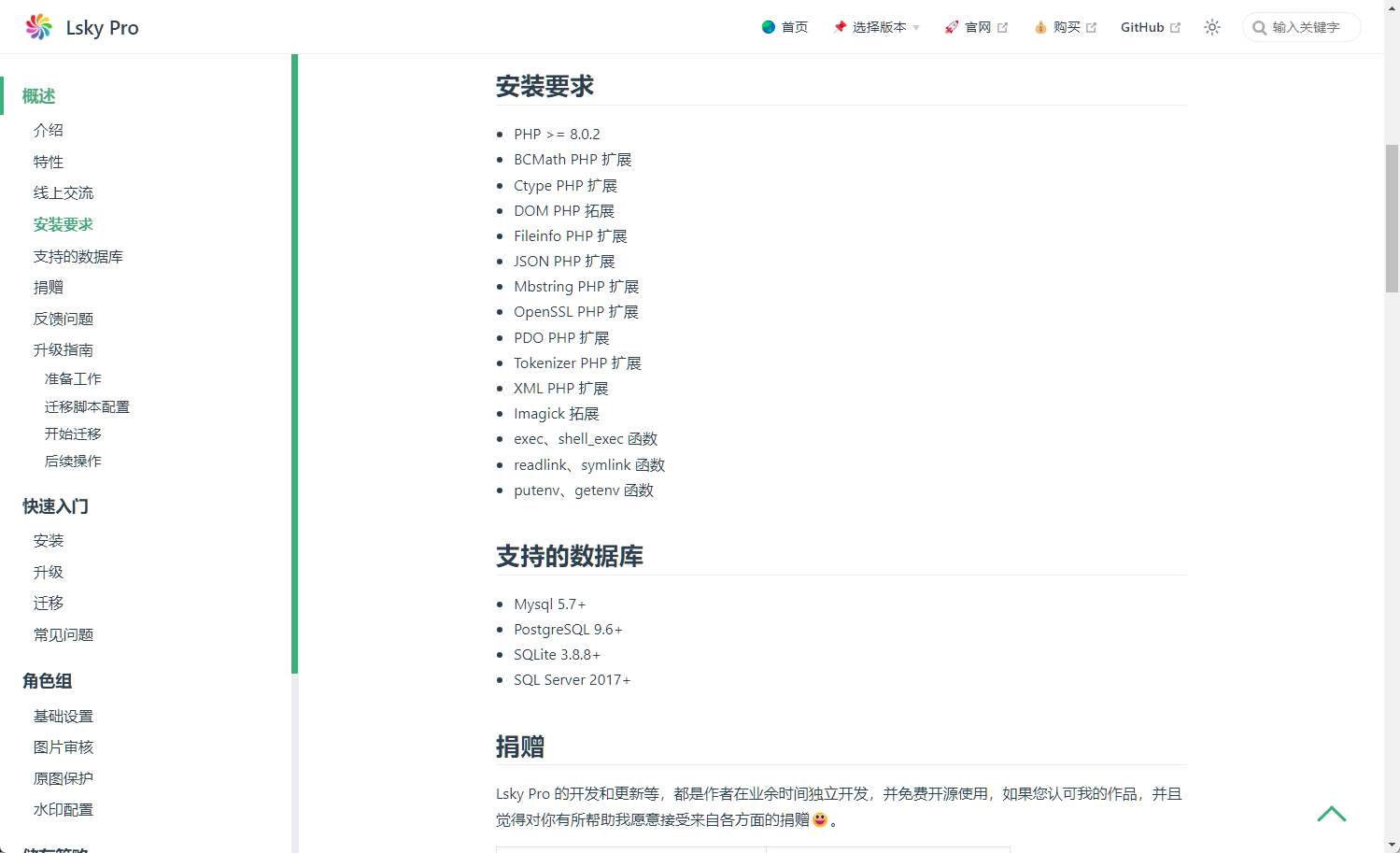The image size is (1400, 853).
Task: Open 迁移 under 快速入门
Action: pyautogui.click(x=49, y=603)
